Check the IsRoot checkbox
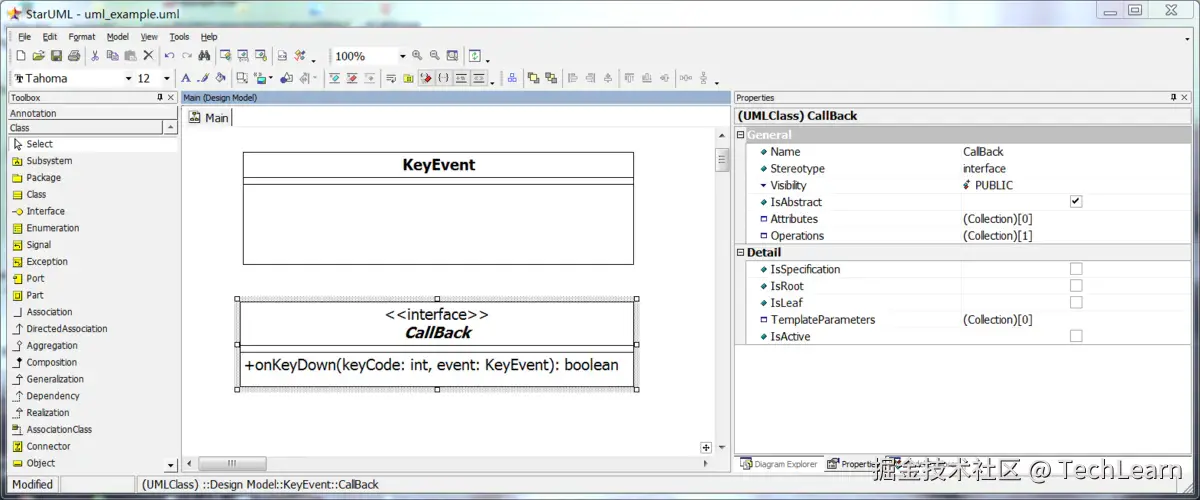 [1076, 286]
